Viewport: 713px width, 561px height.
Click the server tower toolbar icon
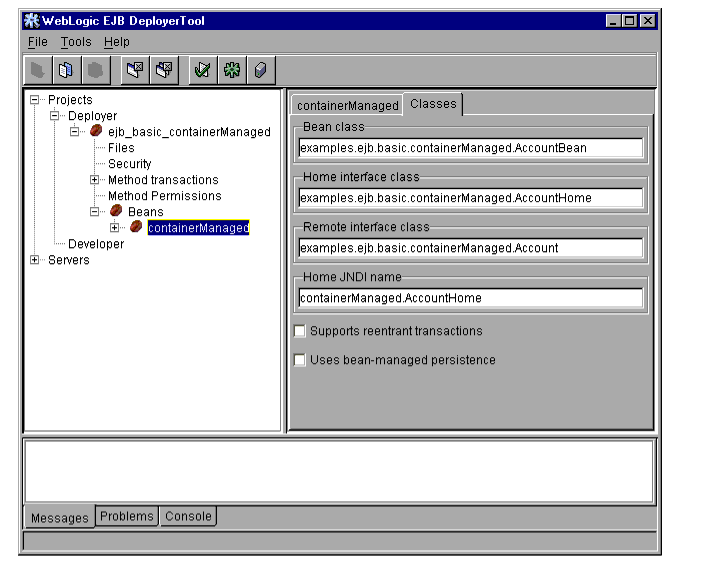261,70
